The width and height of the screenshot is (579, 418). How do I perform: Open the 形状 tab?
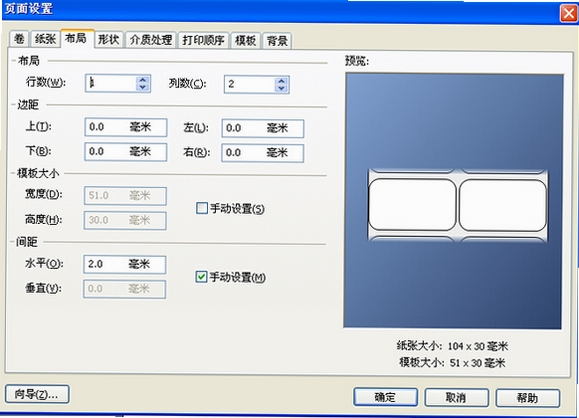(x=109, y=39)
